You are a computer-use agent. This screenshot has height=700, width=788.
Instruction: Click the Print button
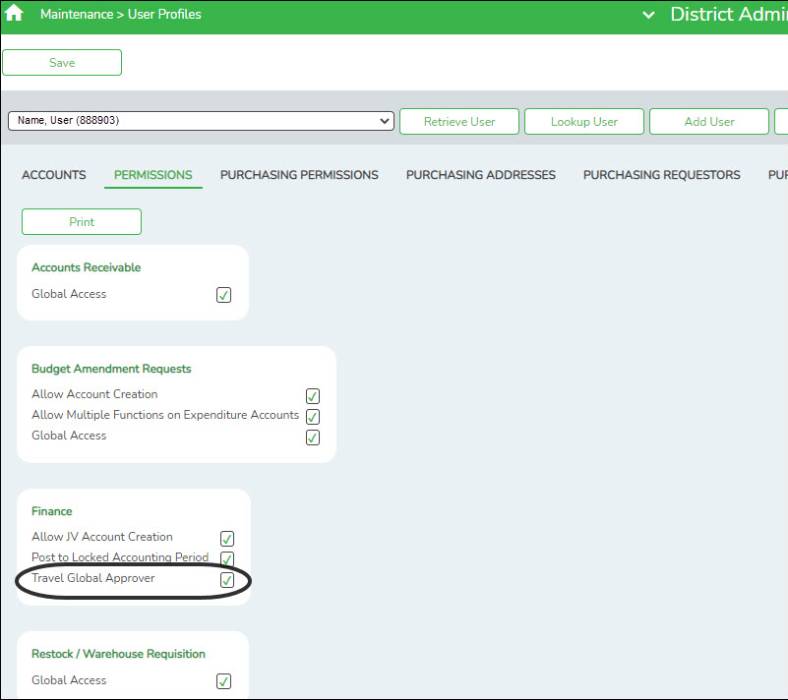(81, 222)
